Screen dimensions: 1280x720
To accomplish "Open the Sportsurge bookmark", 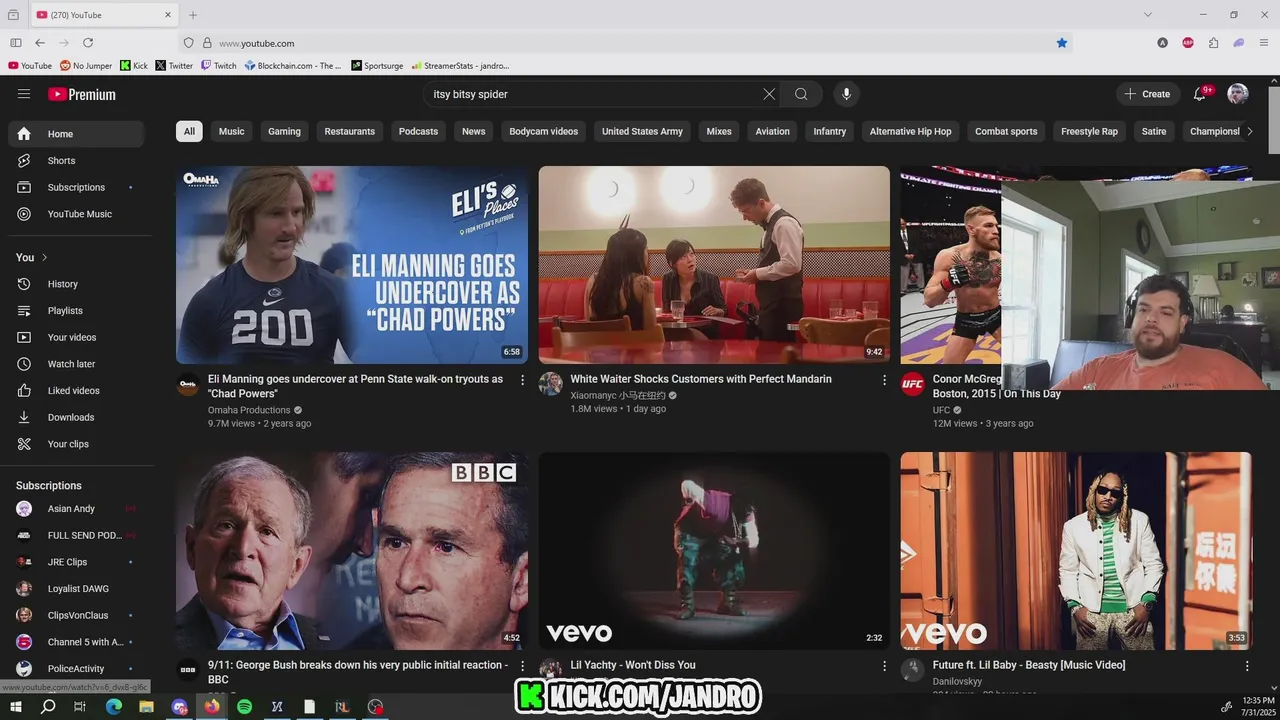I will click(377, 66).
